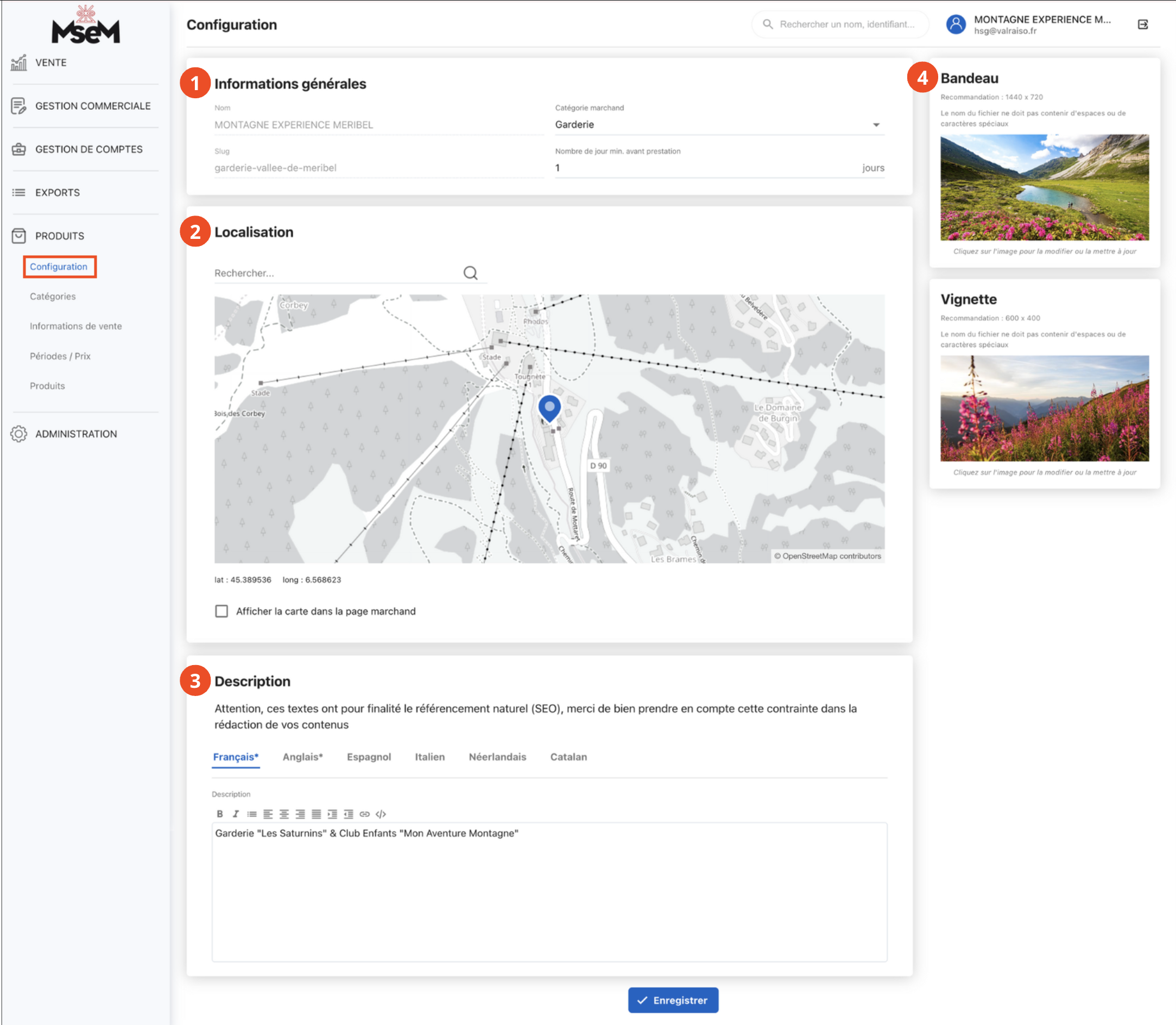The width and height of the screenshot is (1176, 1025).
Task: Click the Enregistrer button
Action: point(673,1000)
